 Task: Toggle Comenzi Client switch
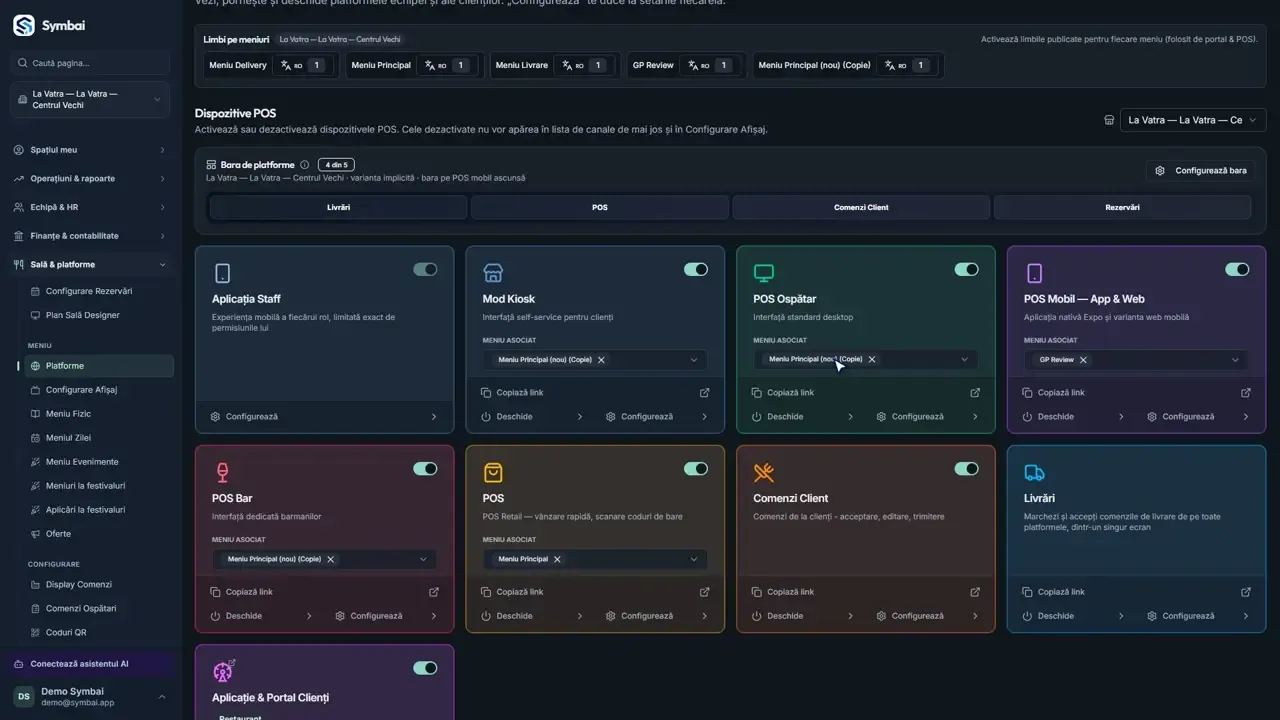[967, 469]
